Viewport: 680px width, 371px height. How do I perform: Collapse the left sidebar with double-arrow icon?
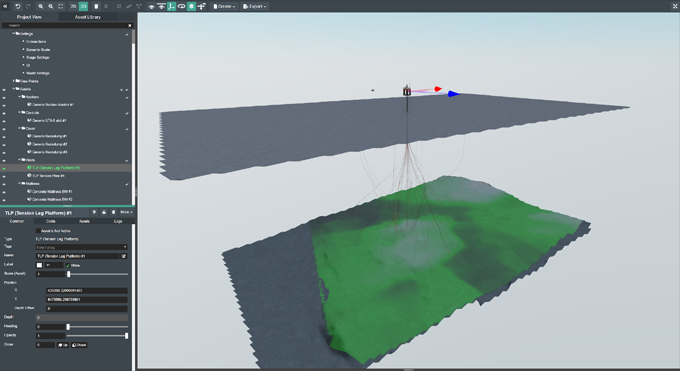tap(5, 6)
